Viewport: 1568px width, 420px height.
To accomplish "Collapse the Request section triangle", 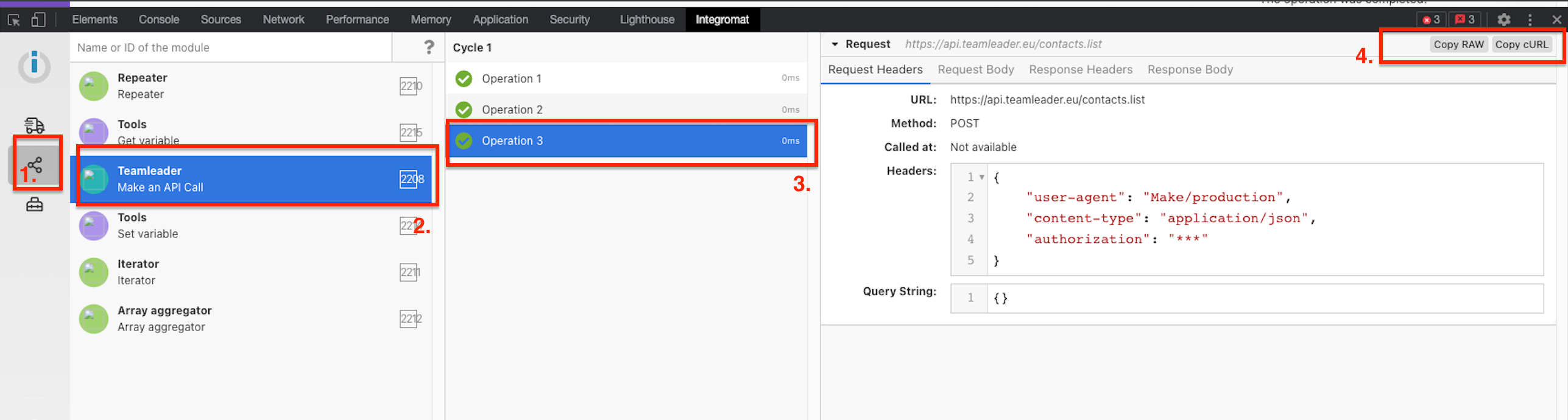I will pyautogui.click(x=835, y=44).
